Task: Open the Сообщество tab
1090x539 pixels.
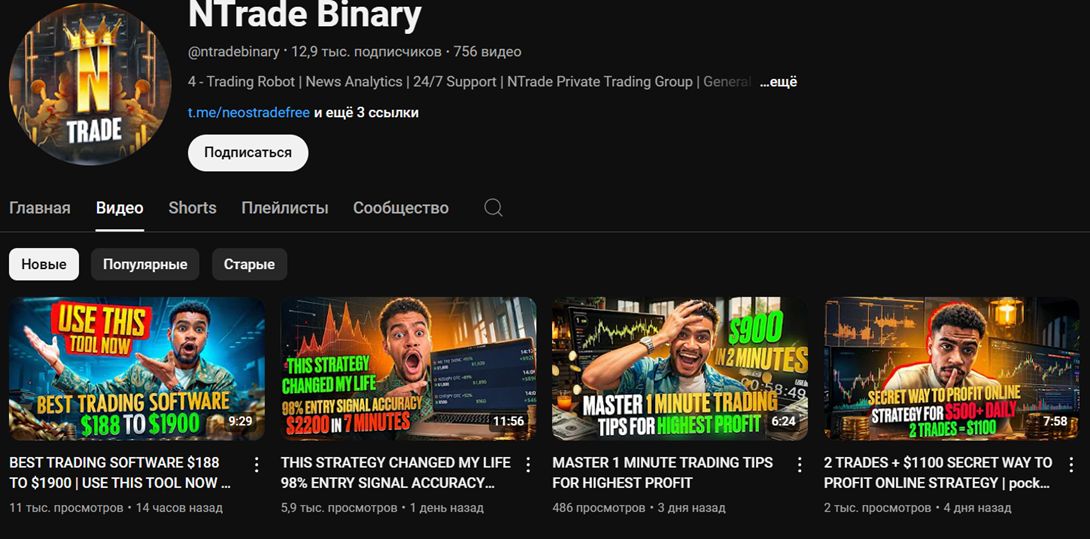Action: pyautogui.click(x=400, y=208)
